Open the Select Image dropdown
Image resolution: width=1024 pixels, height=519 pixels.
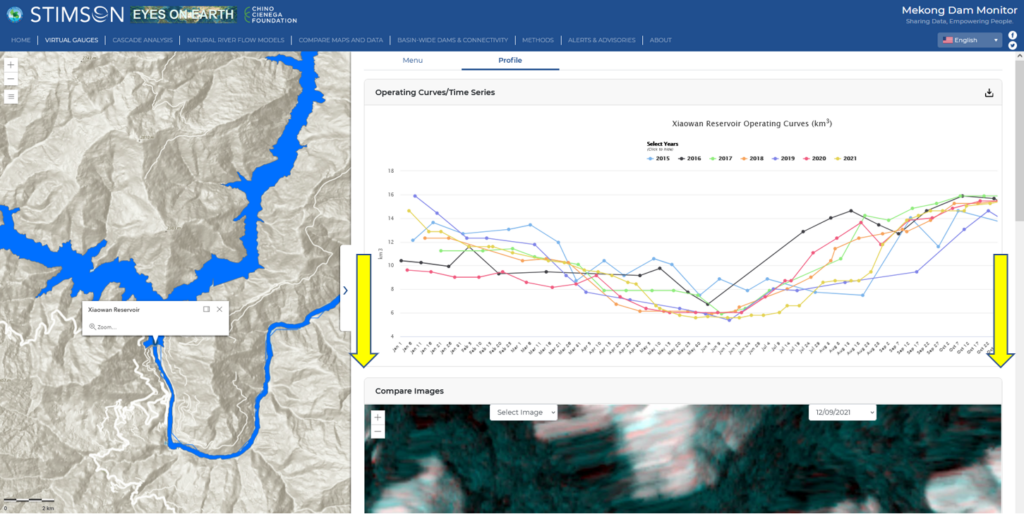pos(523,412)
